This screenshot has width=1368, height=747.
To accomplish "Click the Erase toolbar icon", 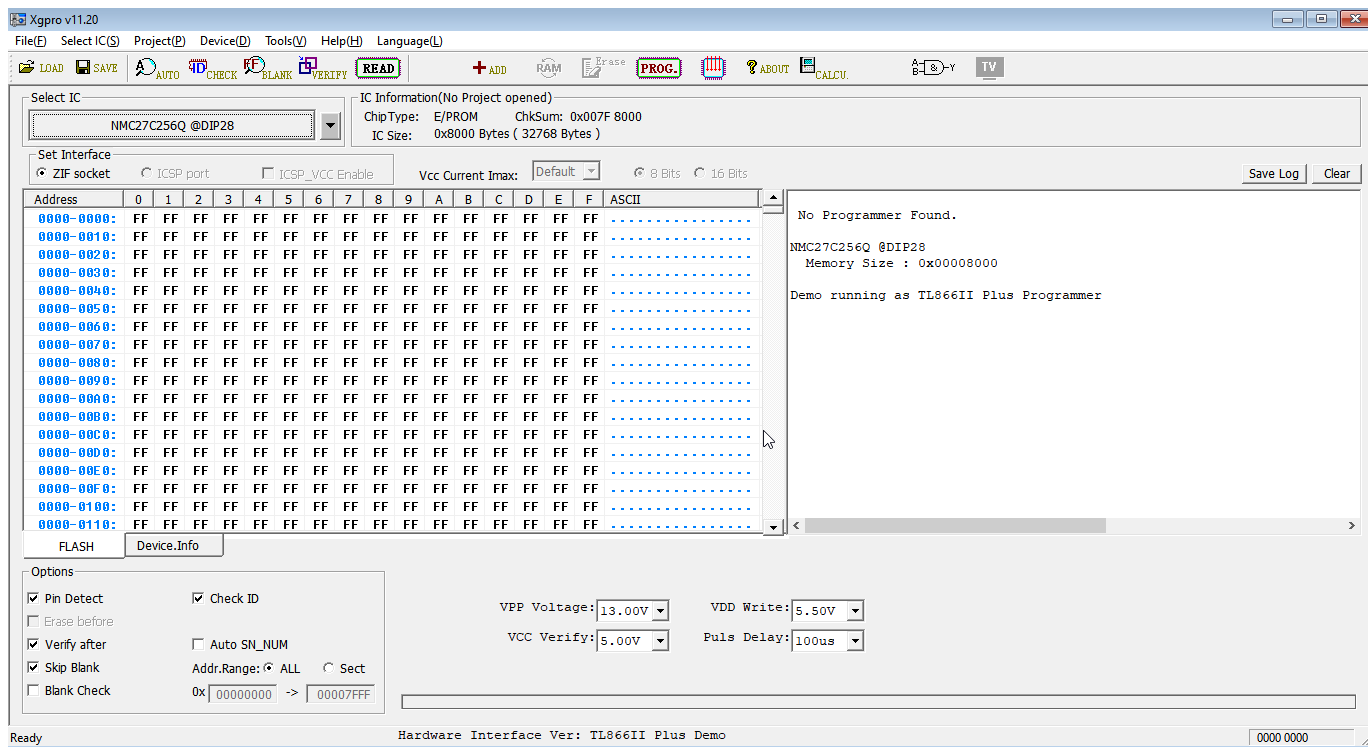I will pyautogui.click(x=603, y=67).
